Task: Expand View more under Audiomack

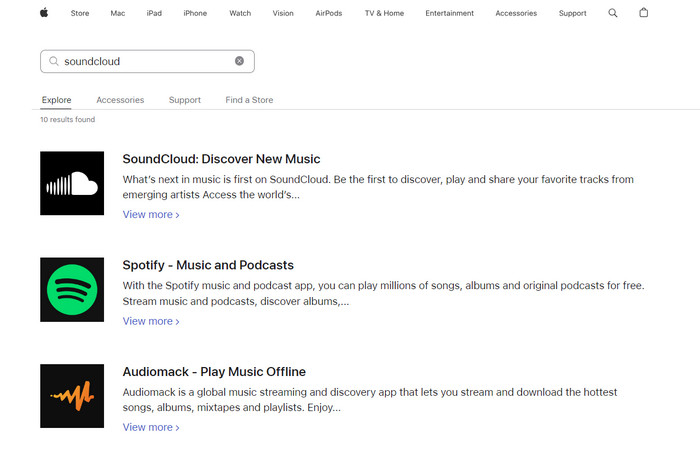Action: tap(150, 427)
